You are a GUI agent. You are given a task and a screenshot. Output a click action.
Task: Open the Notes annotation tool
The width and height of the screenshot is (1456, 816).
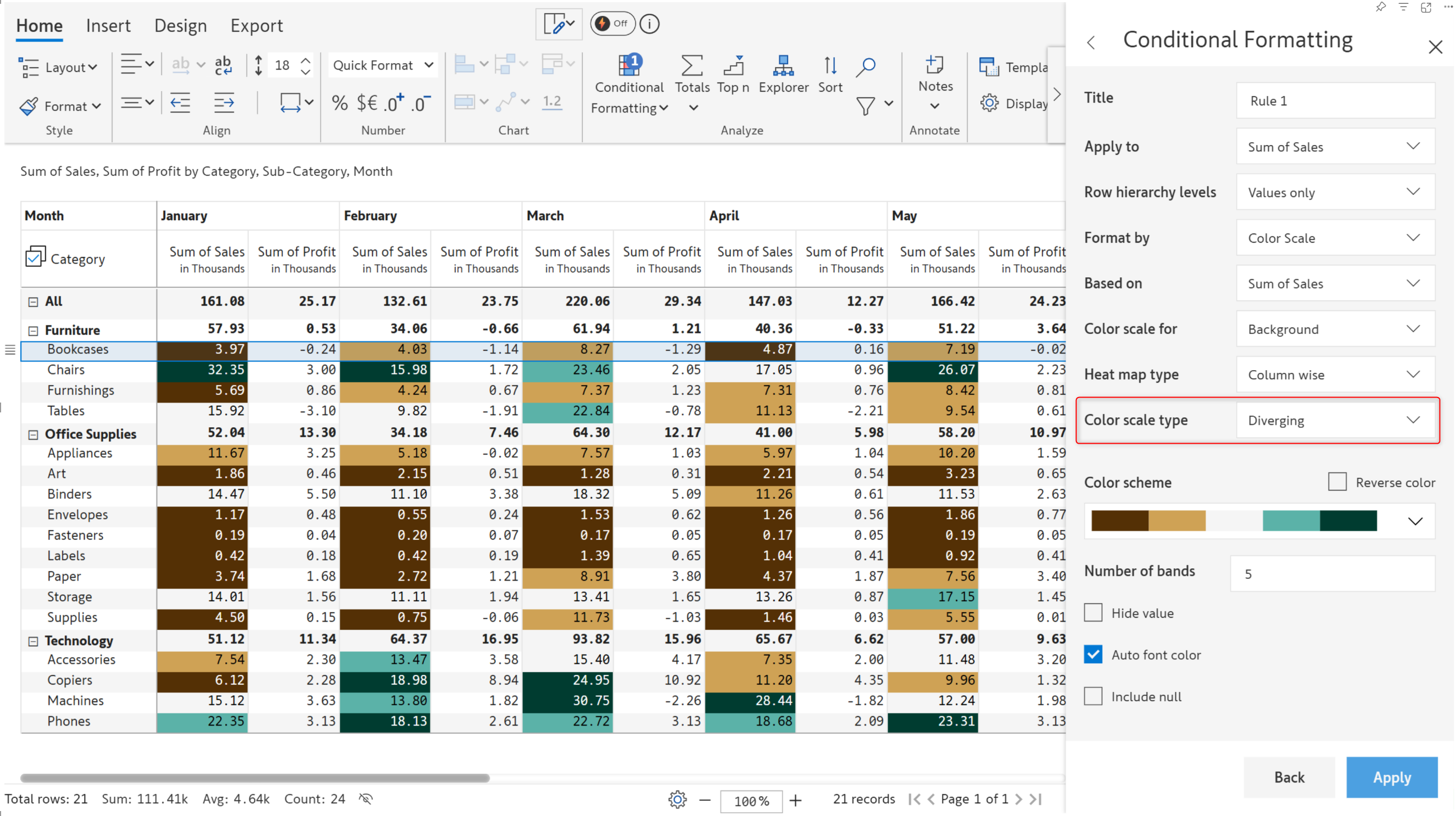point(935,82)
